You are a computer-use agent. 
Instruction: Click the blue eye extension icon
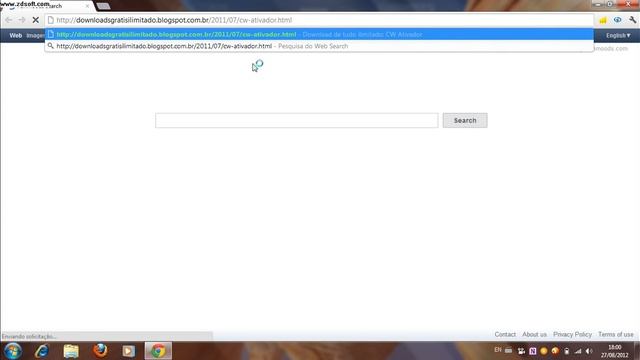click(x=618, y=20)
